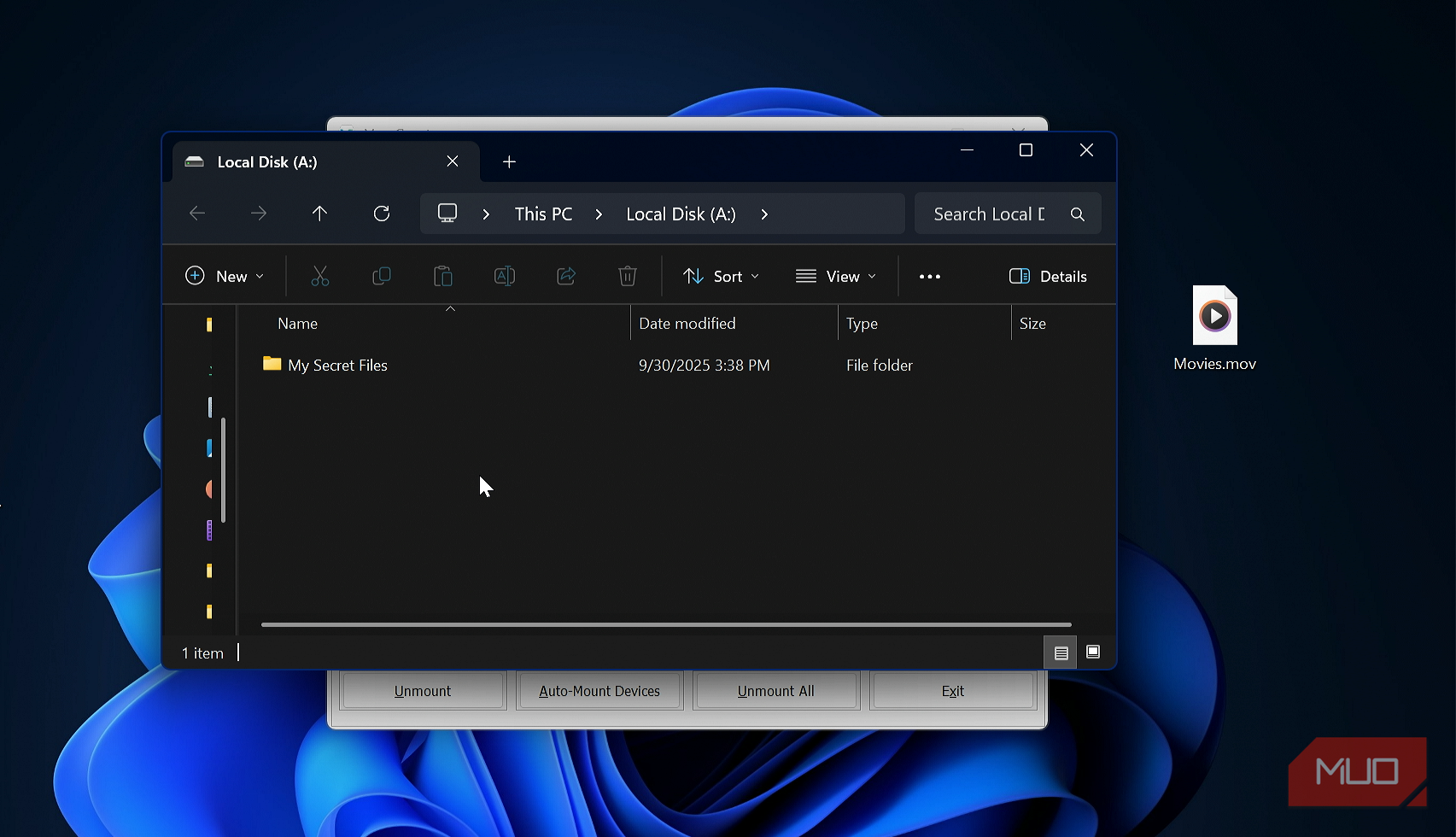
Task: Open the Sort dropdown menu
Action: [721, 277]
